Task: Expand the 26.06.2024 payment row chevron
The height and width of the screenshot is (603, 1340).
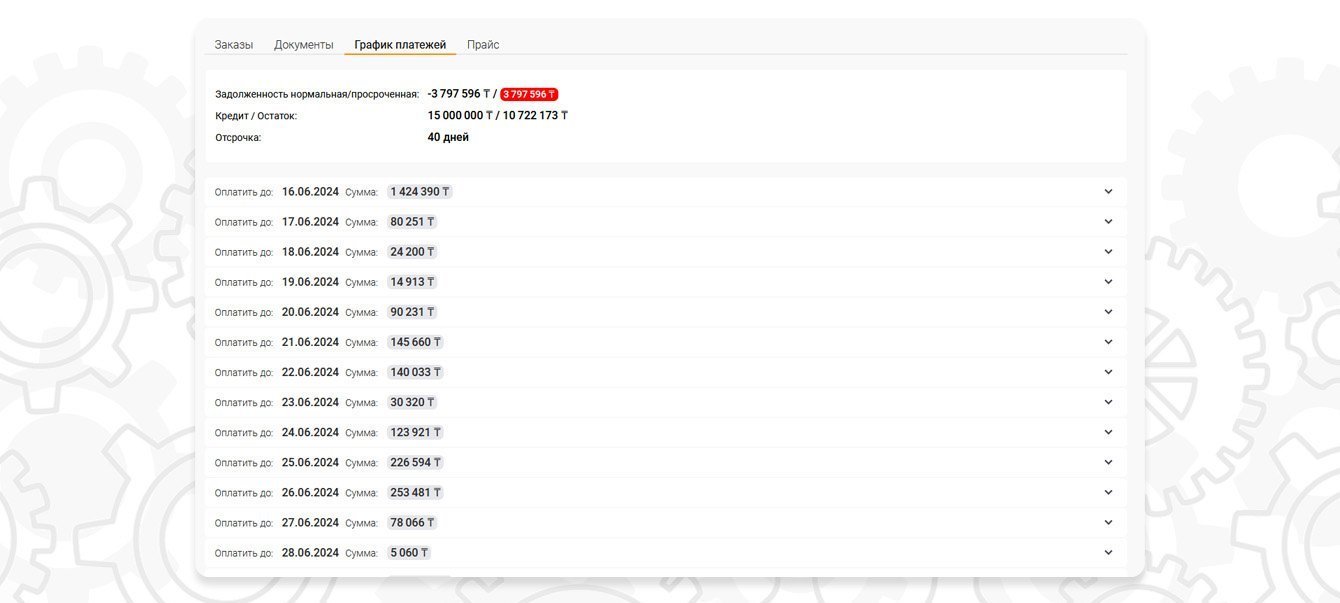Action: (x=1108, y=491)
